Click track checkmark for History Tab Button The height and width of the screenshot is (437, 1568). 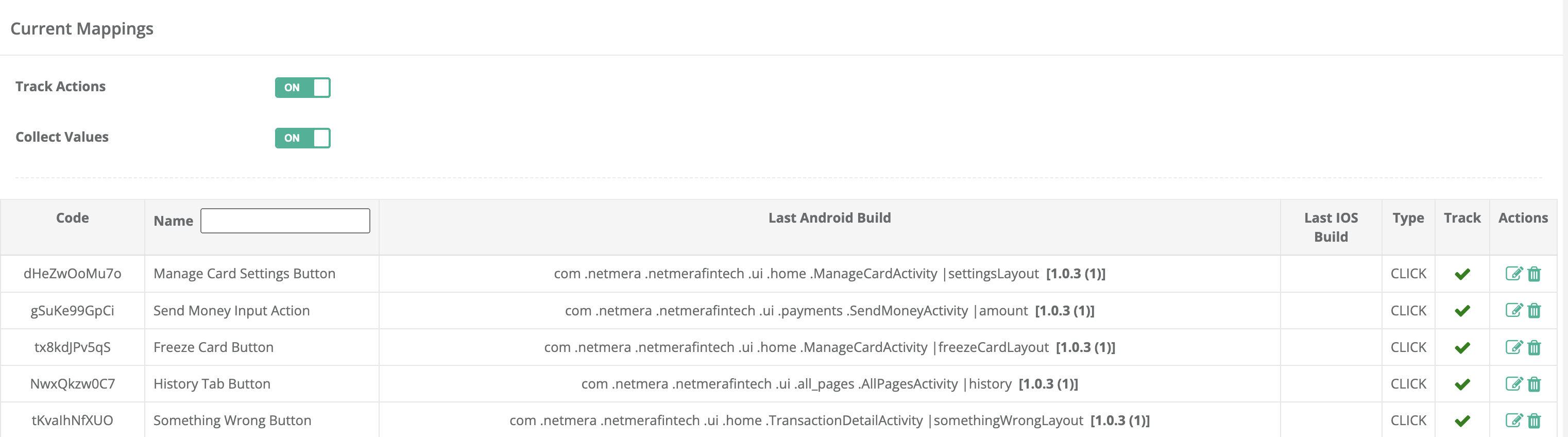pyautogui.click(x=1462, y=384)
